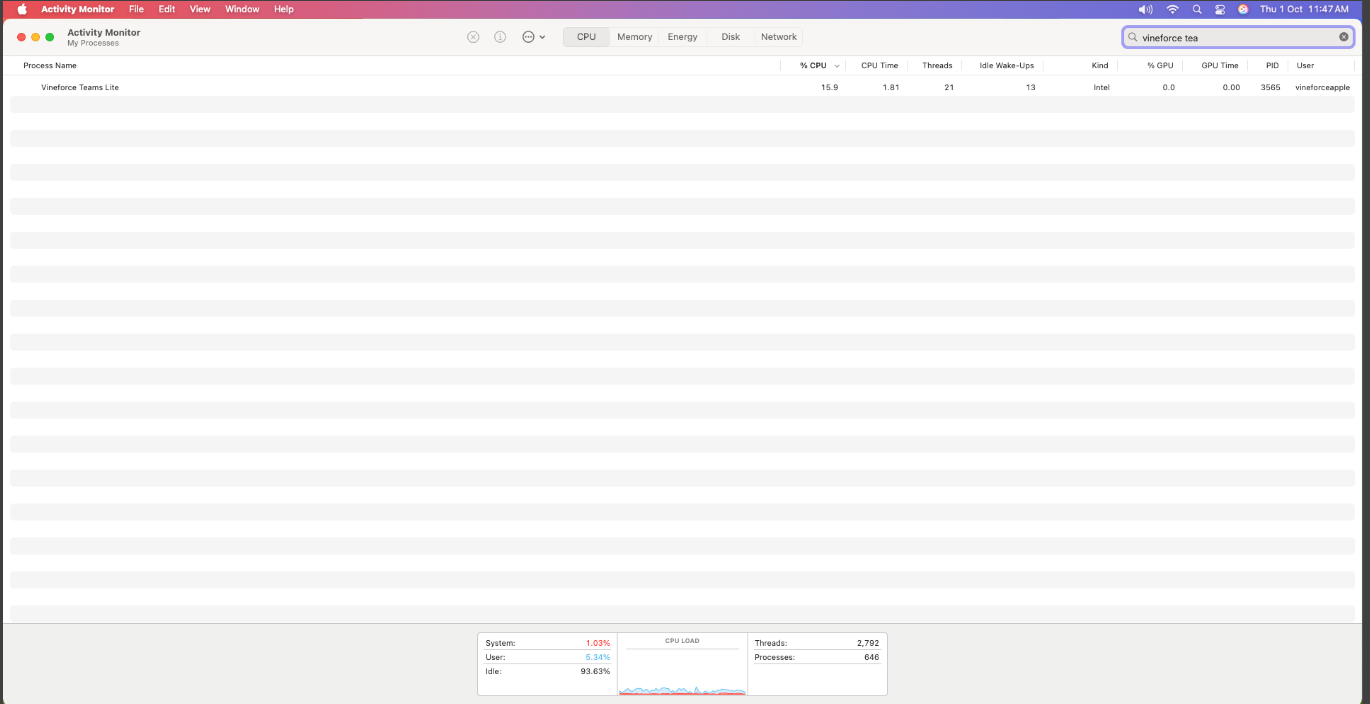Switch to the Disk tab
The image size is (1370, 704).
pyautogui.click(x=731, y=37)
